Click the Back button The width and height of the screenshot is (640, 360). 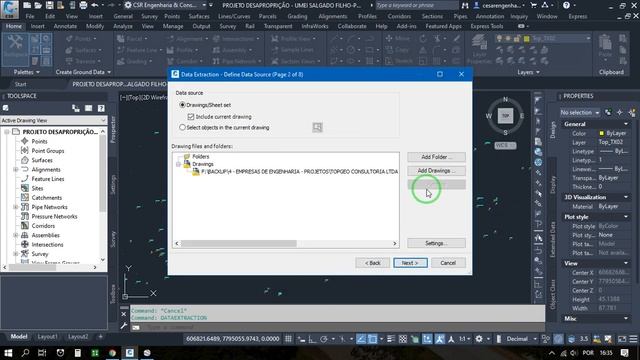pyautogui.click(x=372, y=263)
